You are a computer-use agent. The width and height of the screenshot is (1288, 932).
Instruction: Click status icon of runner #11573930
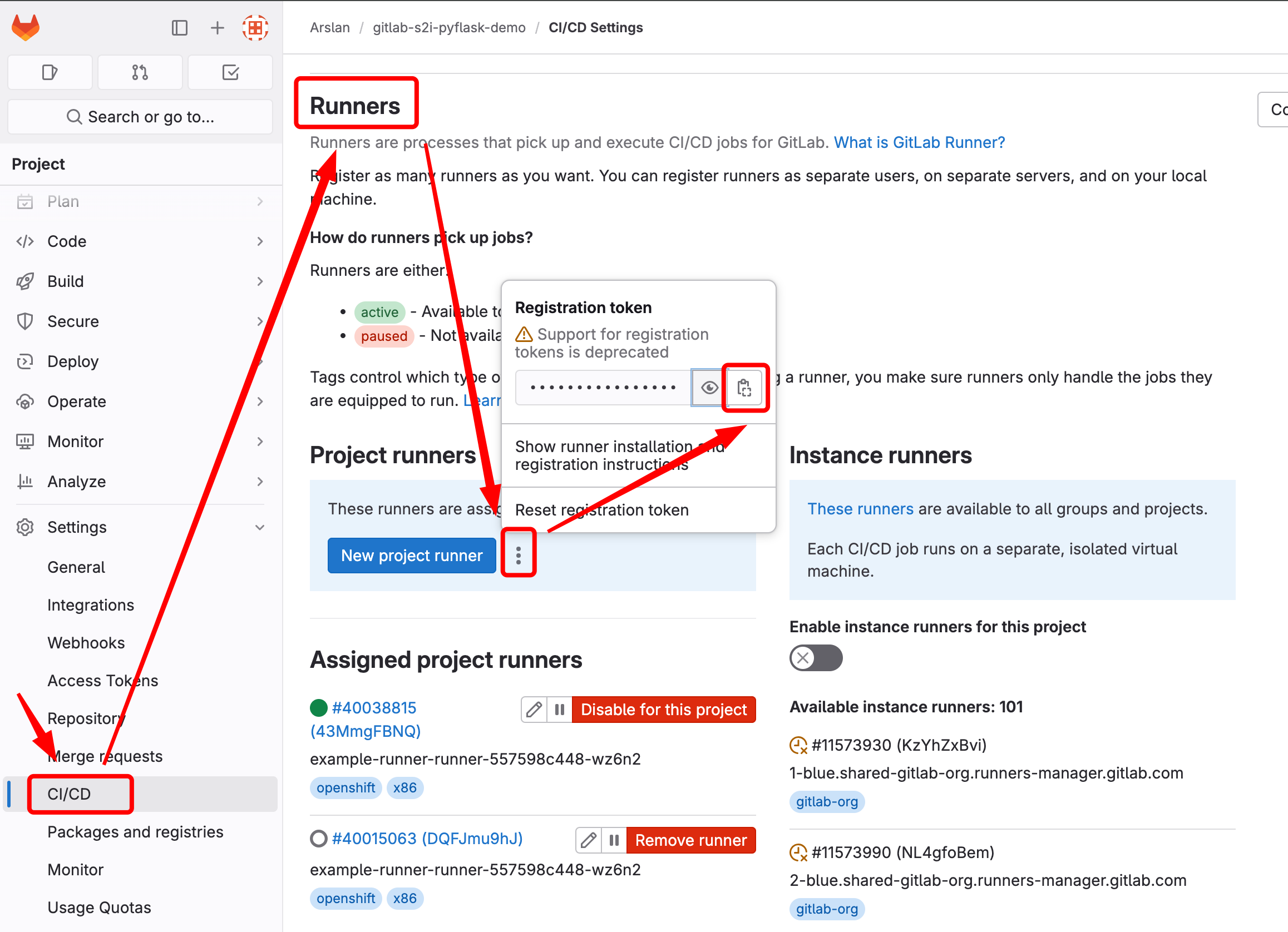click(798, 745)
